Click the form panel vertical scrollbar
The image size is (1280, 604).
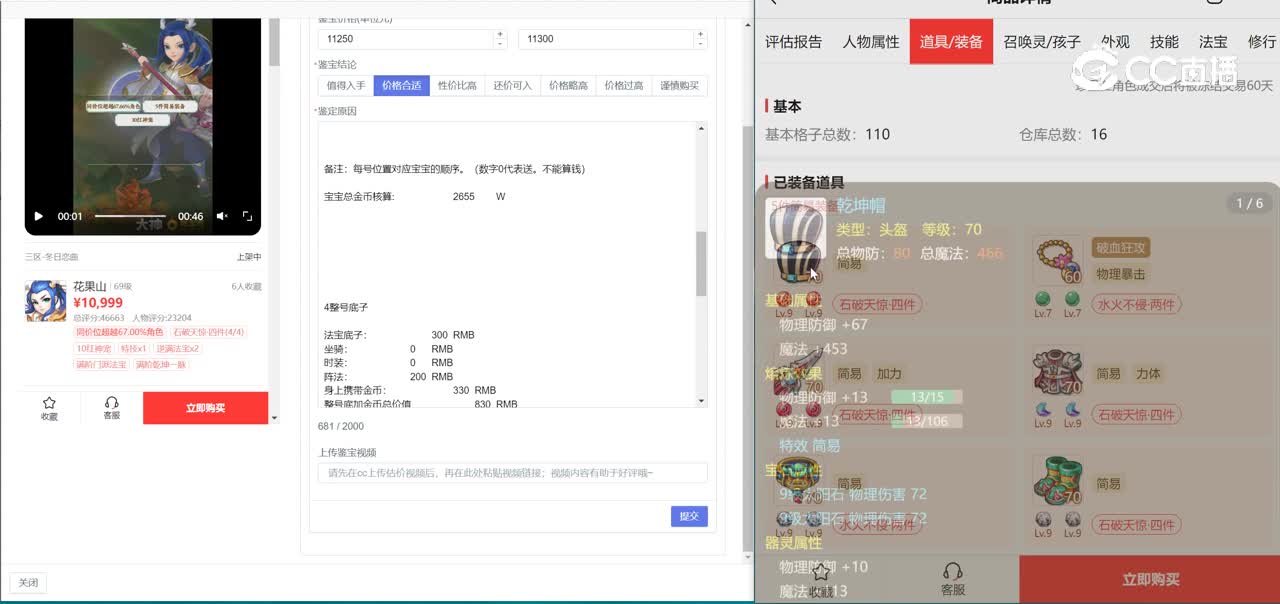tap(747, 338)
